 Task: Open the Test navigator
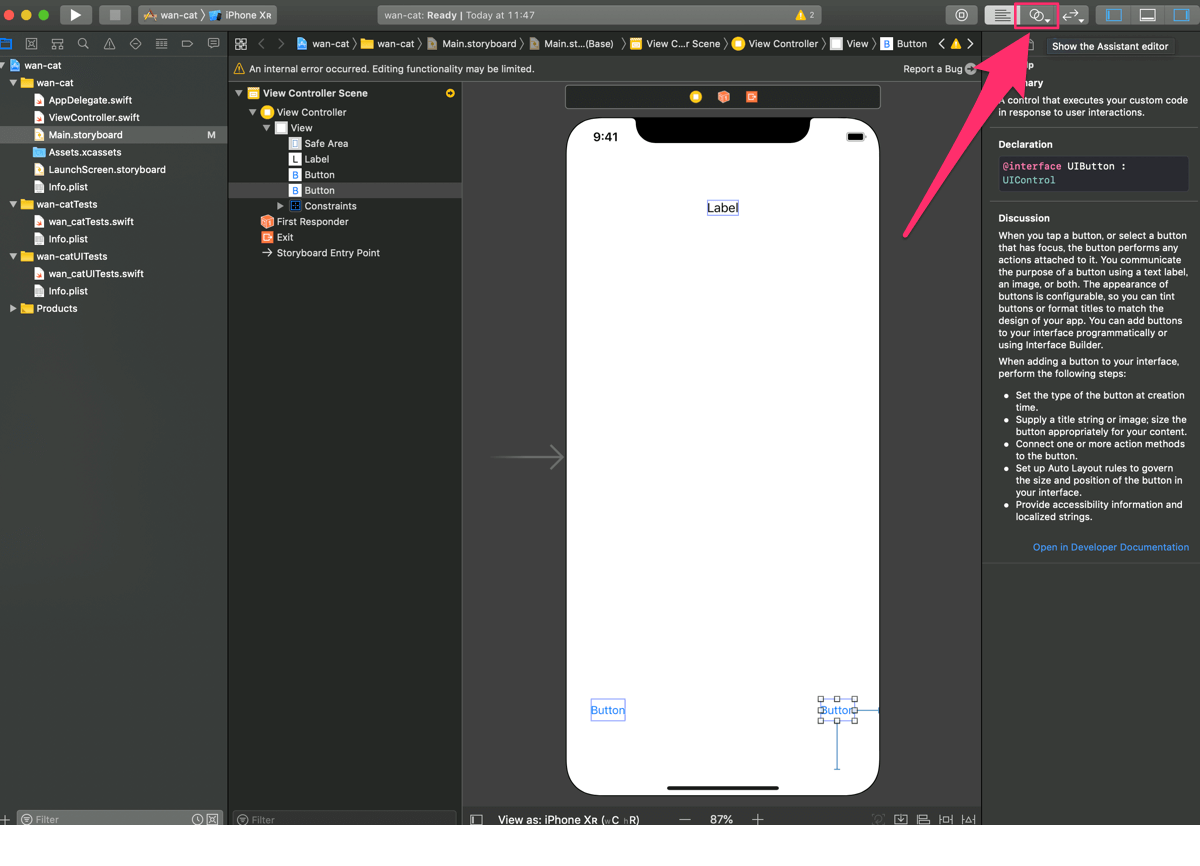[x=135, y=44]
